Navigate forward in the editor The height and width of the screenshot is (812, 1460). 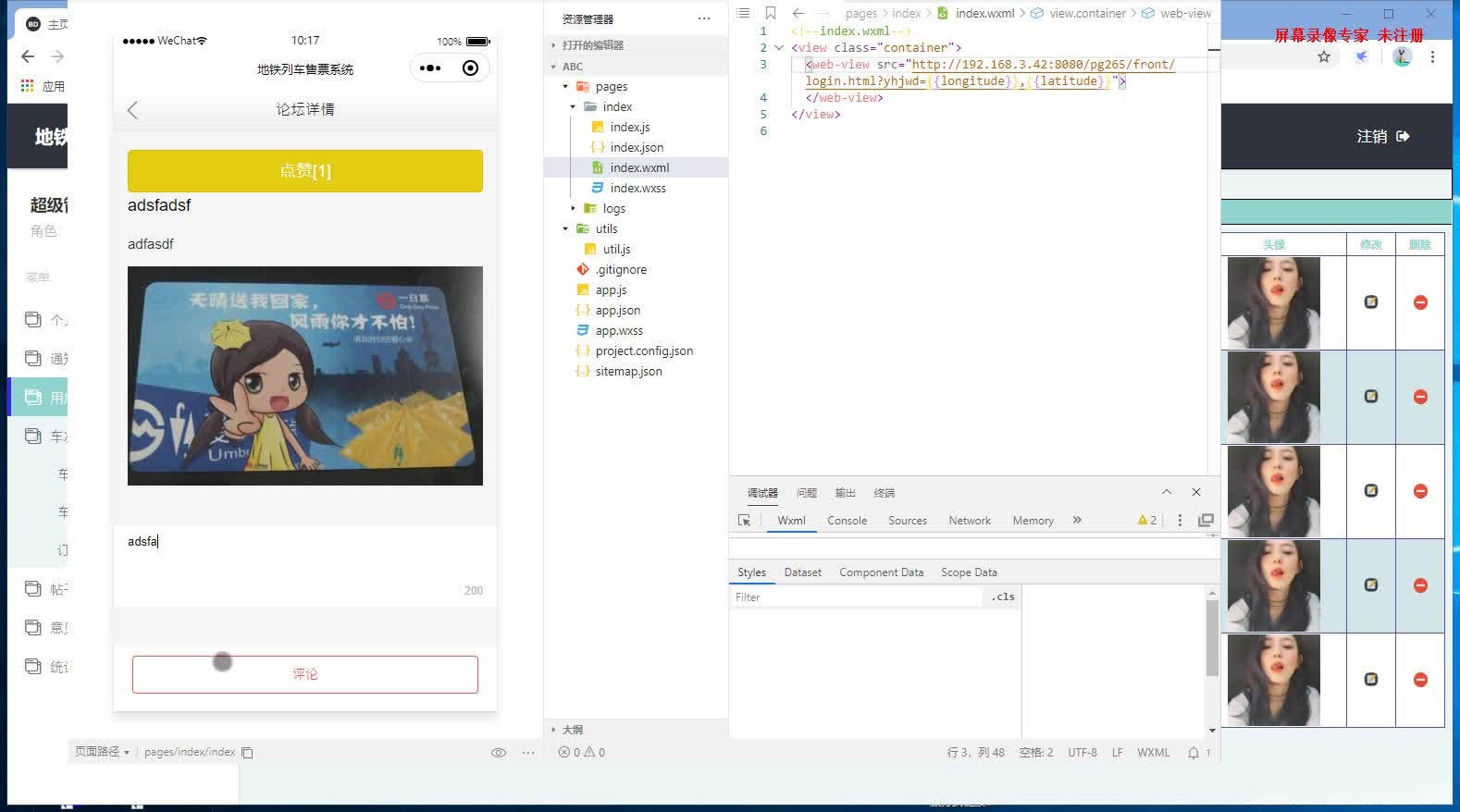pyautogui.click(x=823, y=13)
